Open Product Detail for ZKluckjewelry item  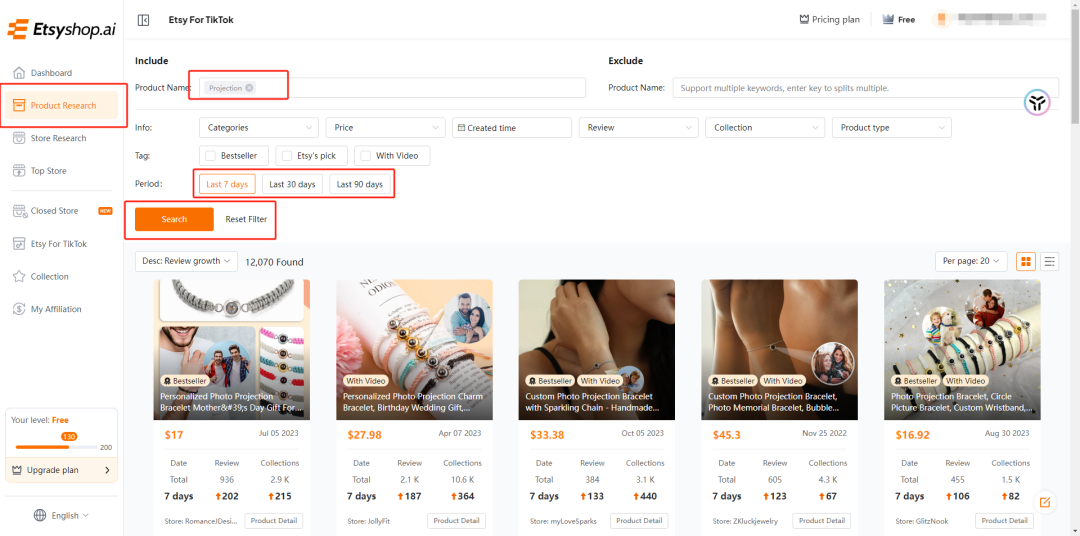point(822,521)
